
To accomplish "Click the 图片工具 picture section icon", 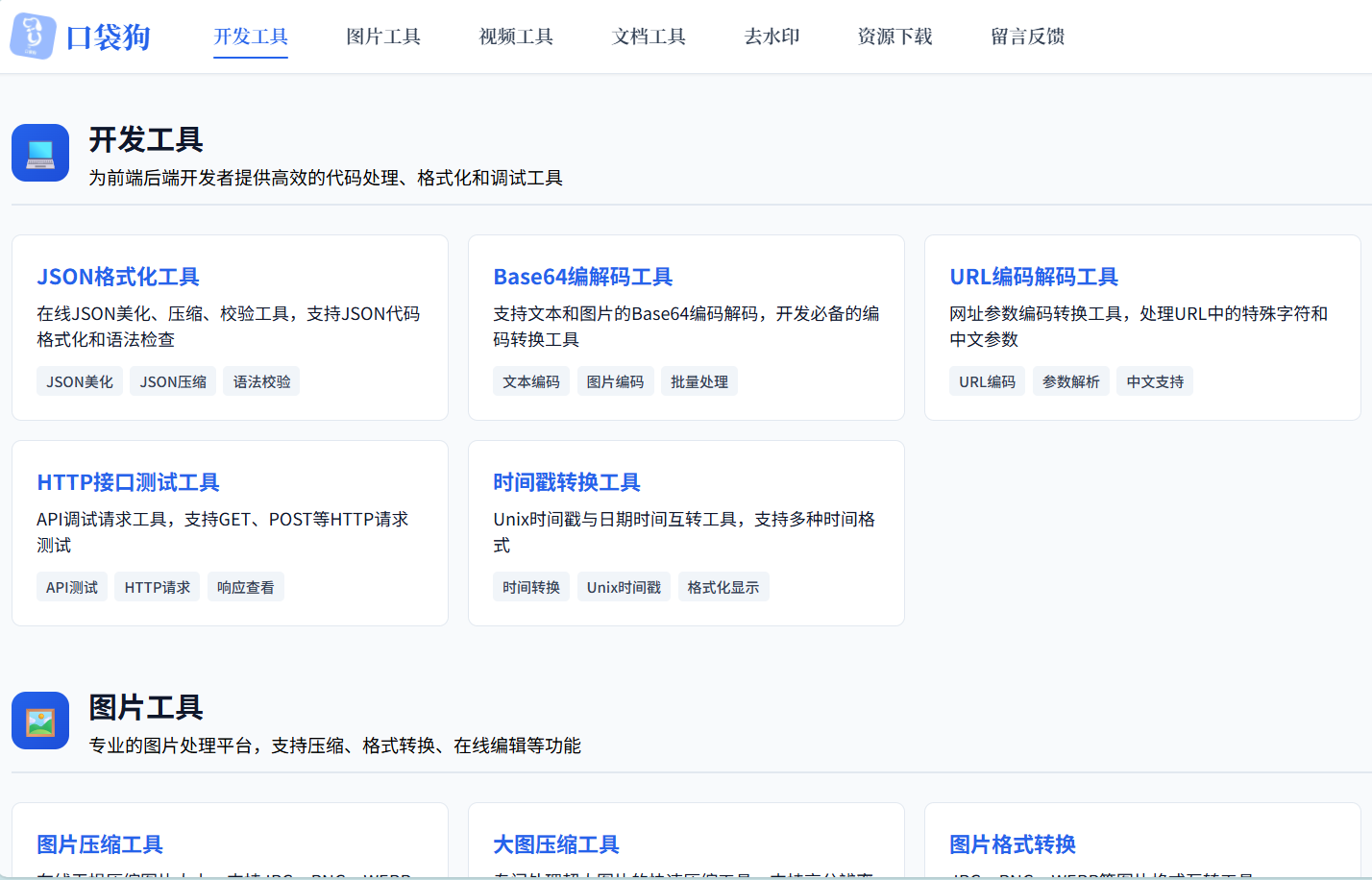I will [39, 720].
